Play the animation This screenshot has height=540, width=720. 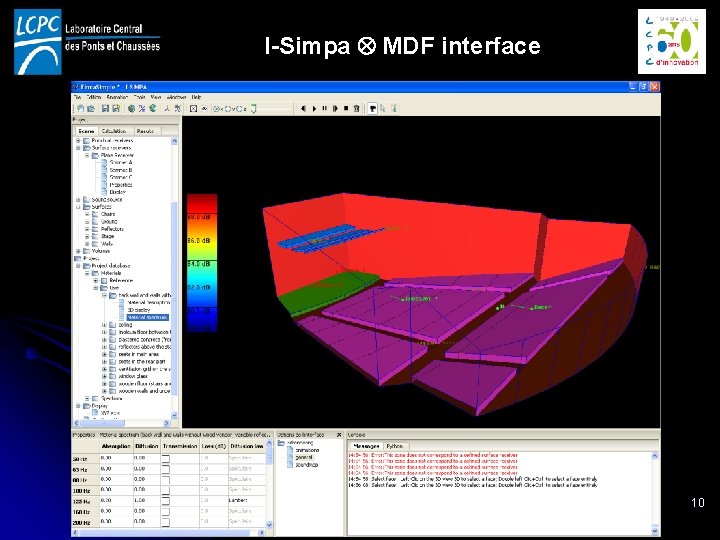[315, 108]
